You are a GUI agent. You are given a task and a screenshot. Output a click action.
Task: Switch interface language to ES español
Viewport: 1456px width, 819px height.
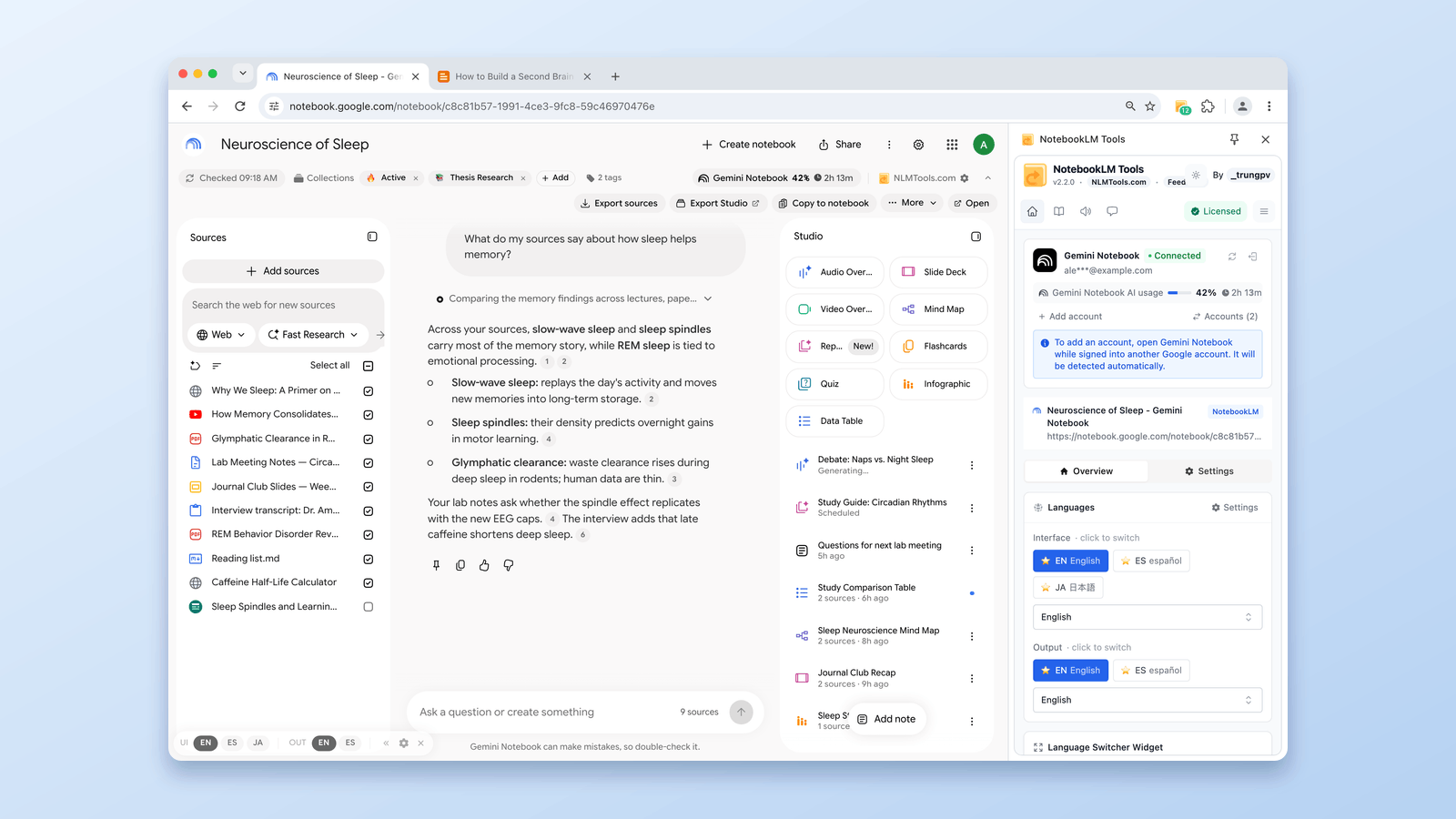1151,561
